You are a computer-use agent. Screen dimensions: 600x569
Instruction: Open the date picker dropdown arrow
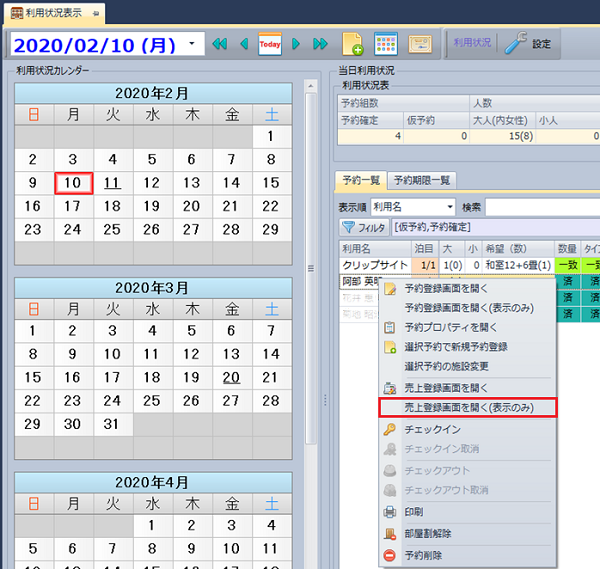tap(191, 45)
